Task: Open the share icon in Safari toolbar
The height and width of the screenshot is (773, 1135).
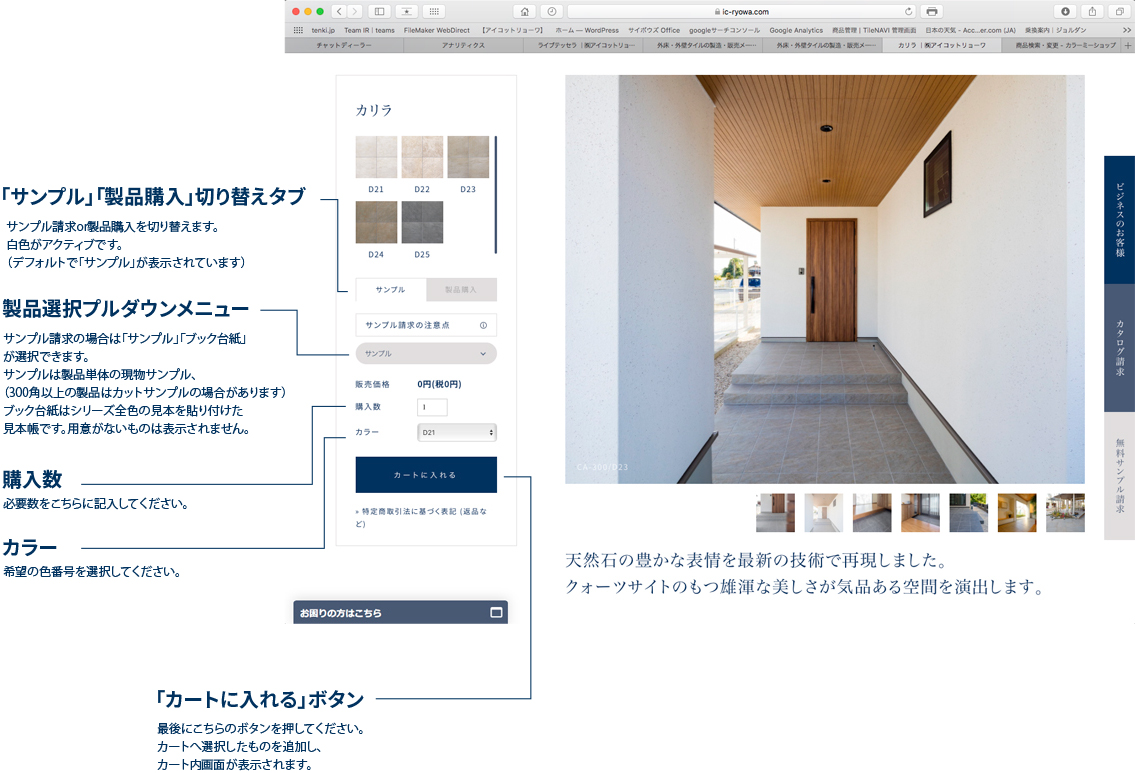Action: click(x=1092, y=12)
